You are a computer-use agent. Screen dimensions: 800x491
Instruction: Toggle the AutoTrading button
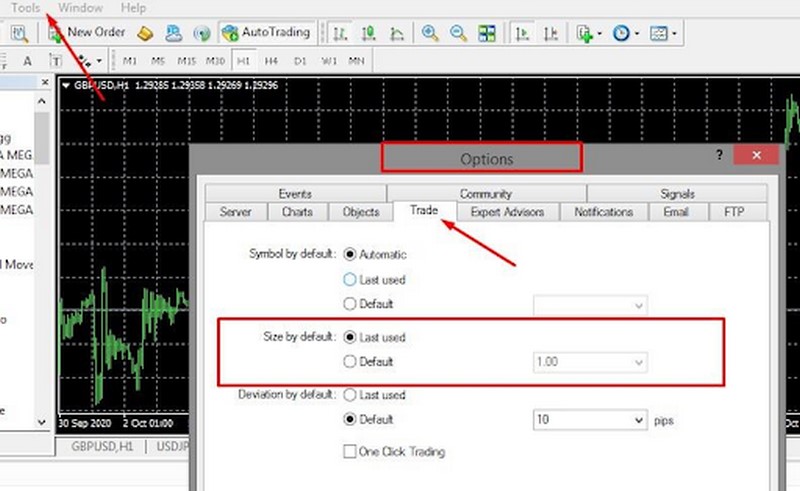tap(267, 33)
